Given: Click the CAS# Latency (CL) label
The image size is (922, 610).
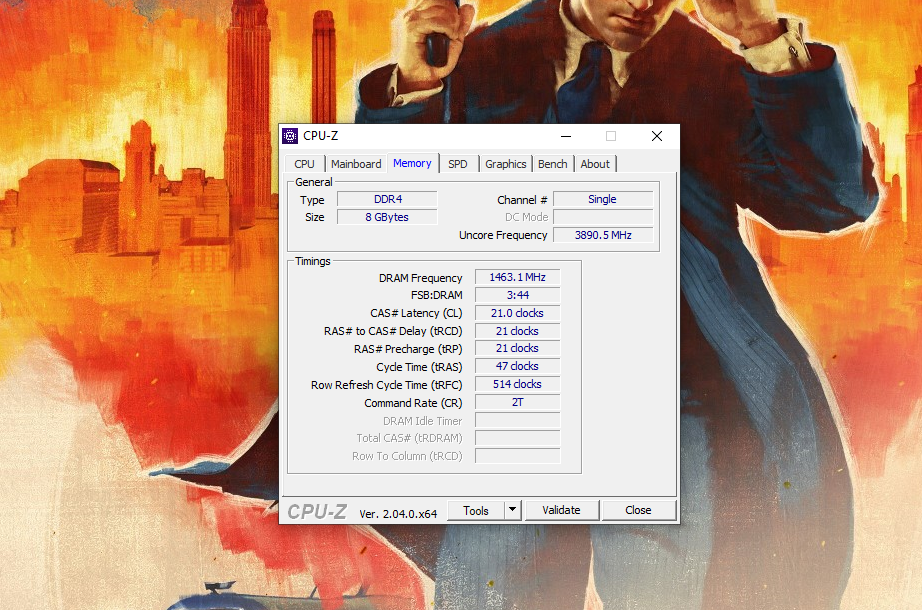Looking at the screenshot, I should point(416,313).
